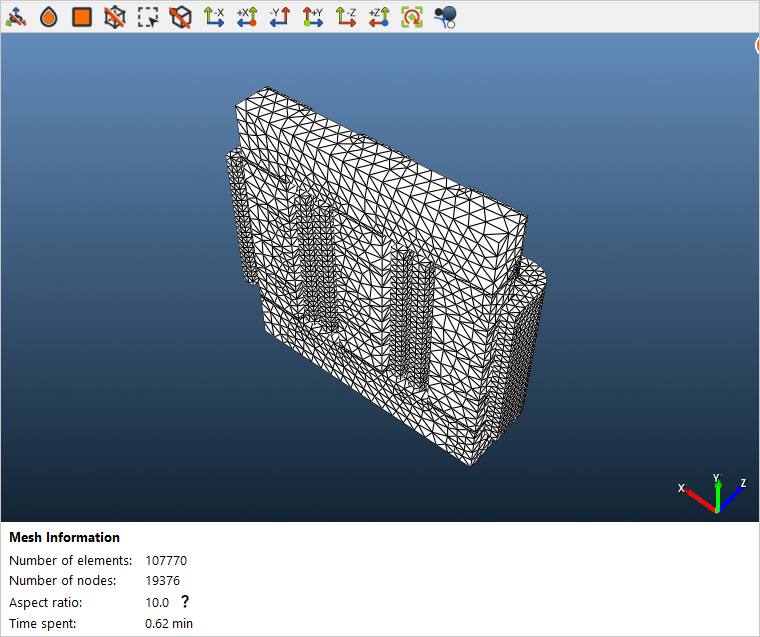Click the crossed-out cube hide icon
The height and width of the screenshot is (637, 760).
pyautogui.click(x=181, y=17)
